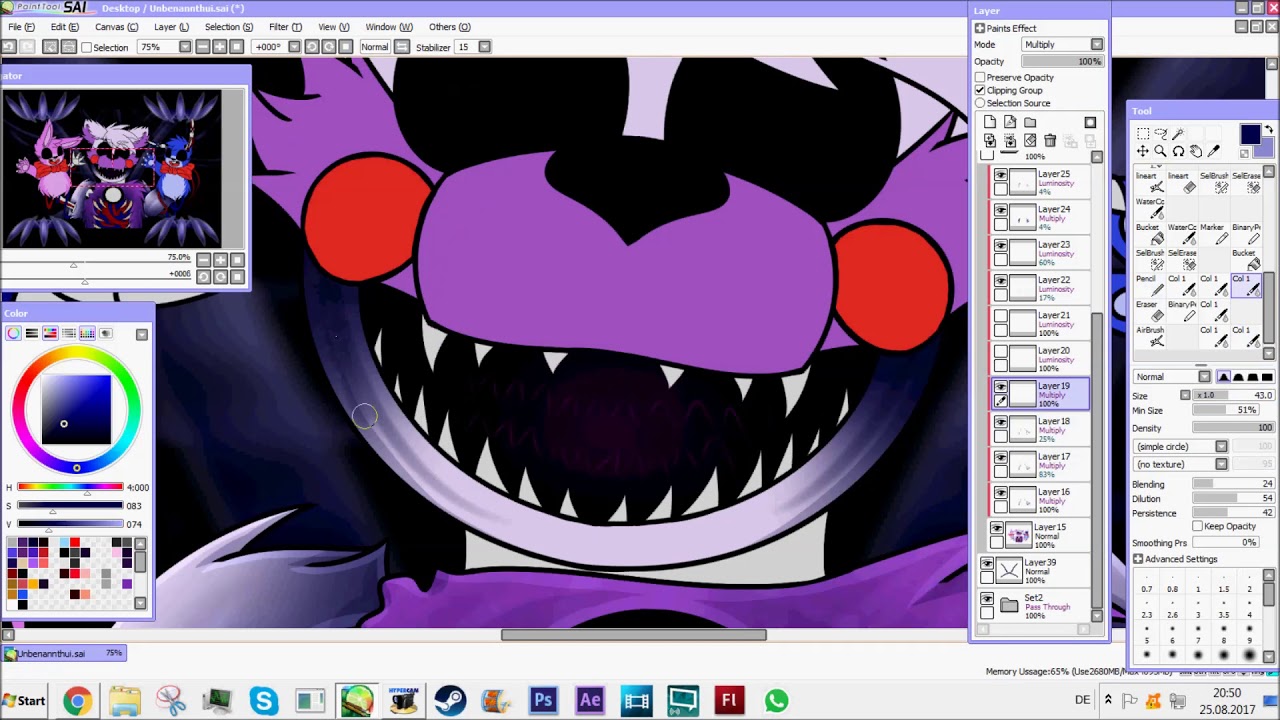The width and height of the screenshot is (1280, 720).
Task: Open Chrome from the taskbar
Action: pos(77,701)
